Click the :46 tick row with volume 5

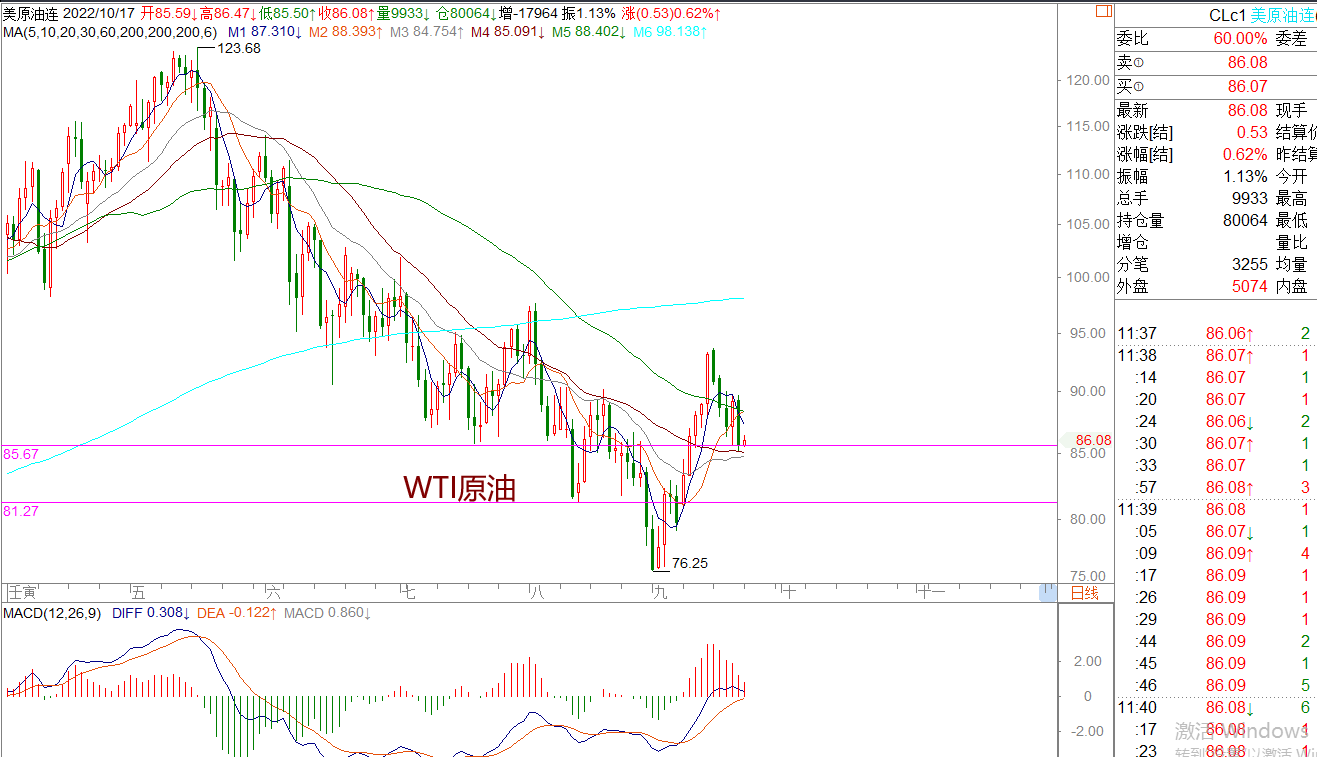(1216, 685)
